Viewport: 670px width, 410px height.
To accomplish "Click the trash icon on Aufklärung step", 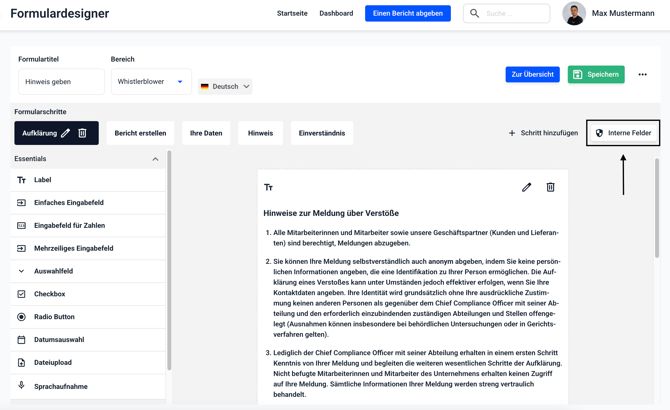I will 83,133.
